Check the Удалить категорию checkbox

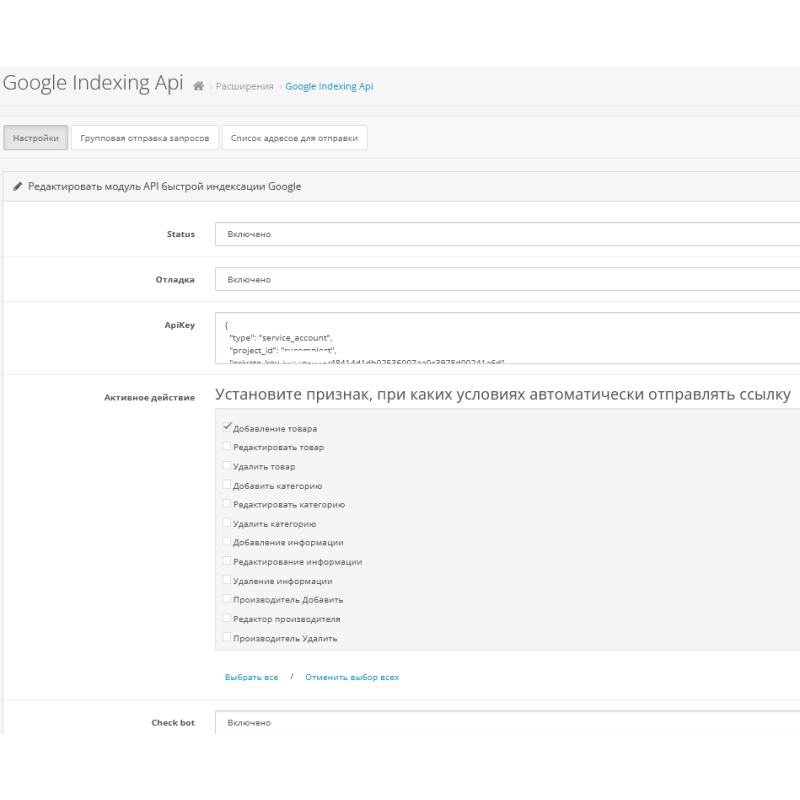227,523
